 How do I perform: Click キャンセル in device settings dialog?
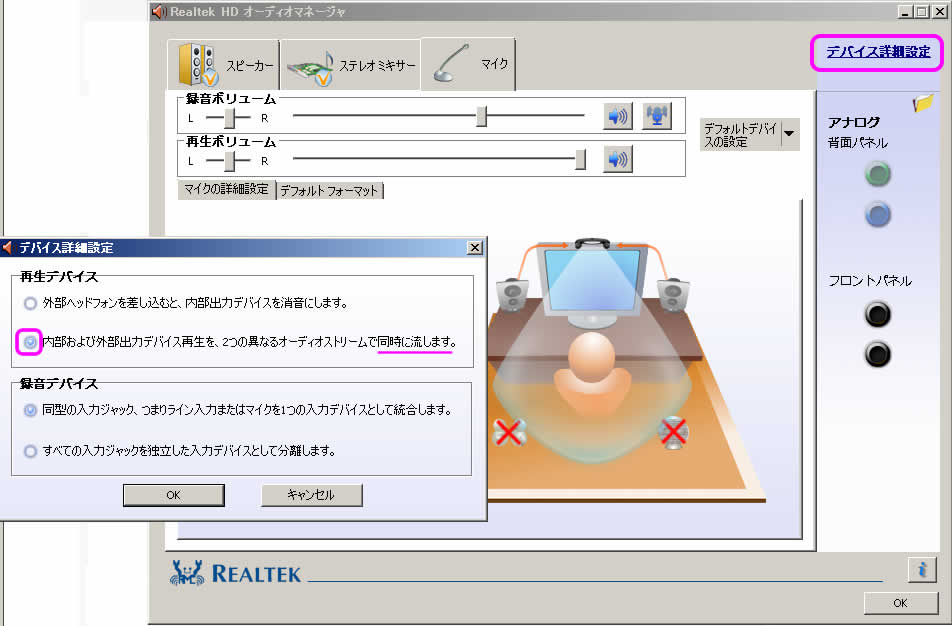coord(311,495)
